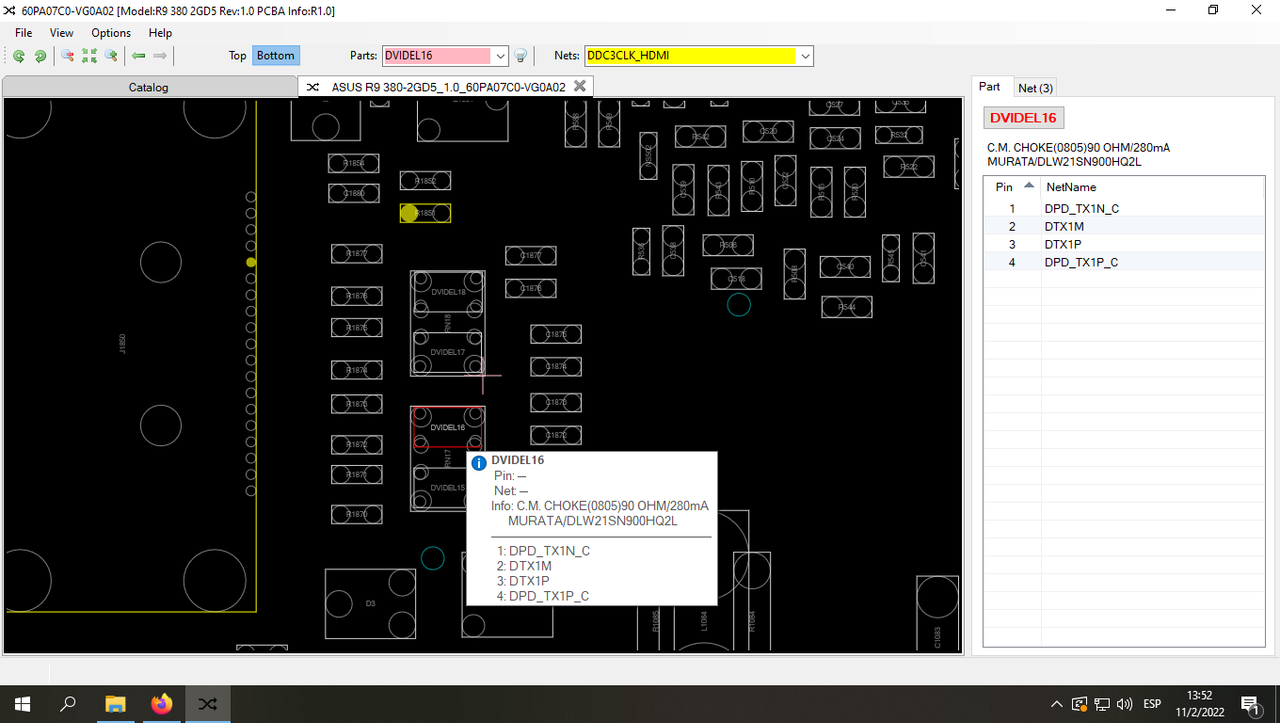Open Firefox from the taskbar
The width and height of the screenshot is (1280, 723).
coord(161,704)
